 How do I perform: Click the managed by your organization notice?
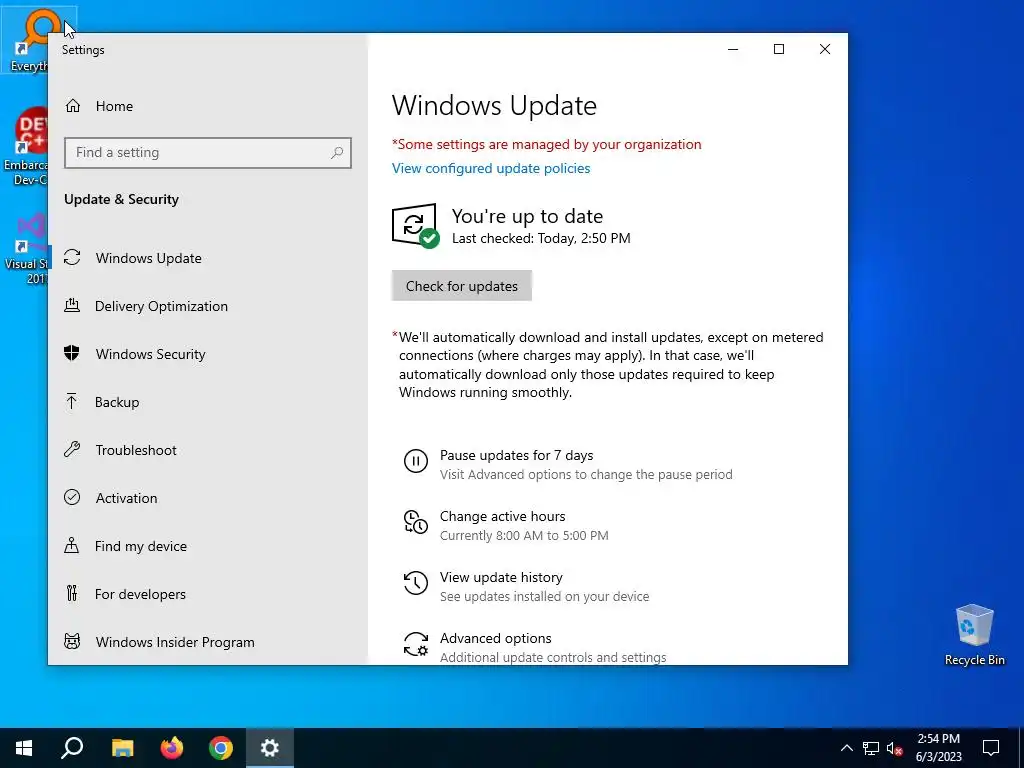[x=547, y=144]
